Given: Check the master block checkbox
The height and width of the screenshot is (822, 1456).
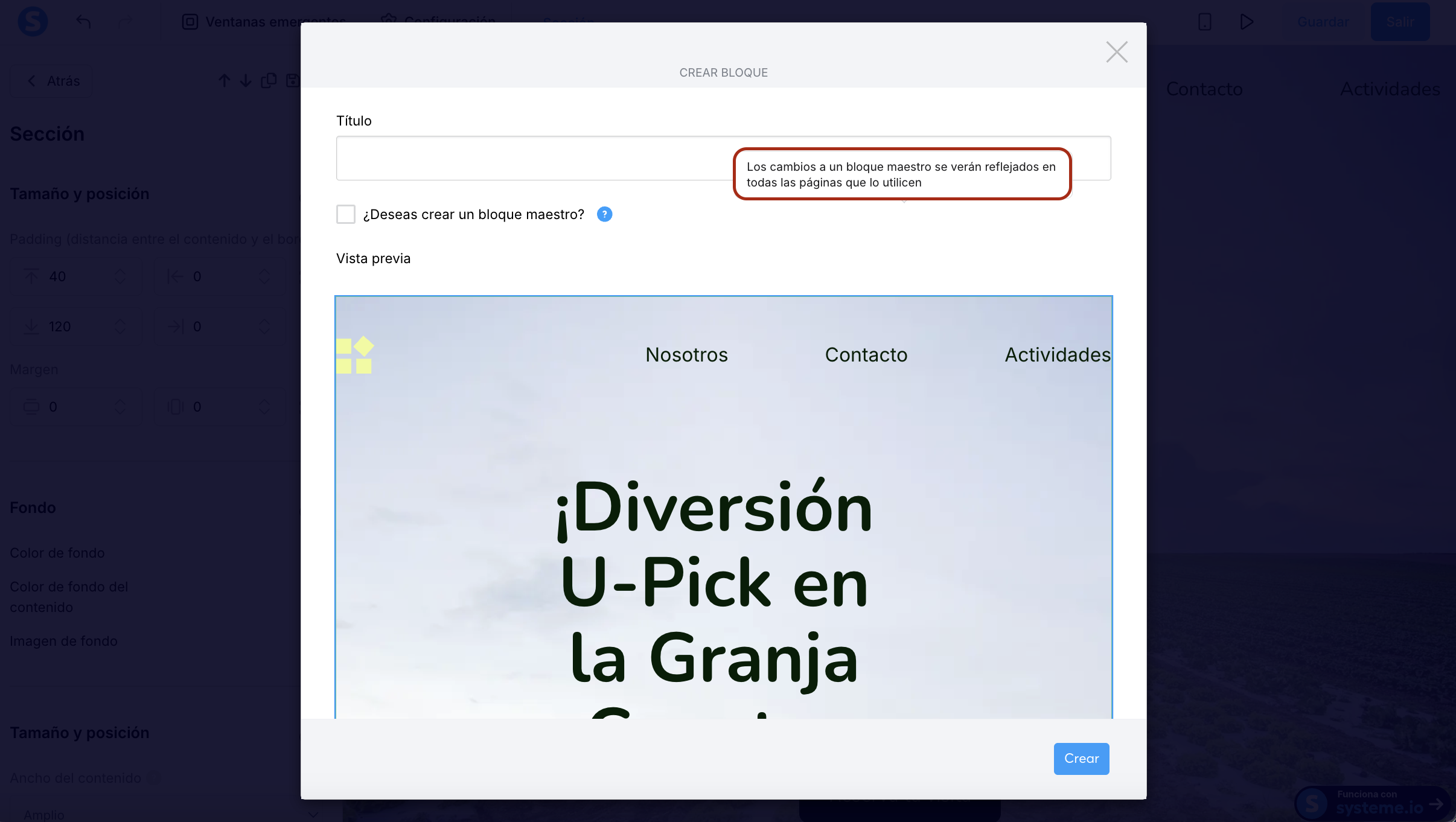Looking at the screenshot, I should point(346,214).
